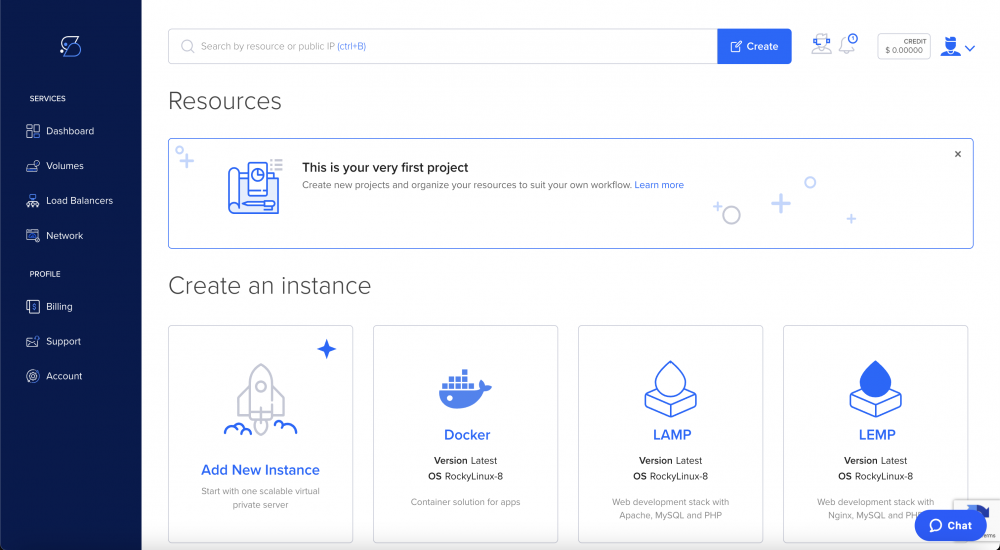
Task: Click "This is your very first project" heading
Action: [385, 167]
